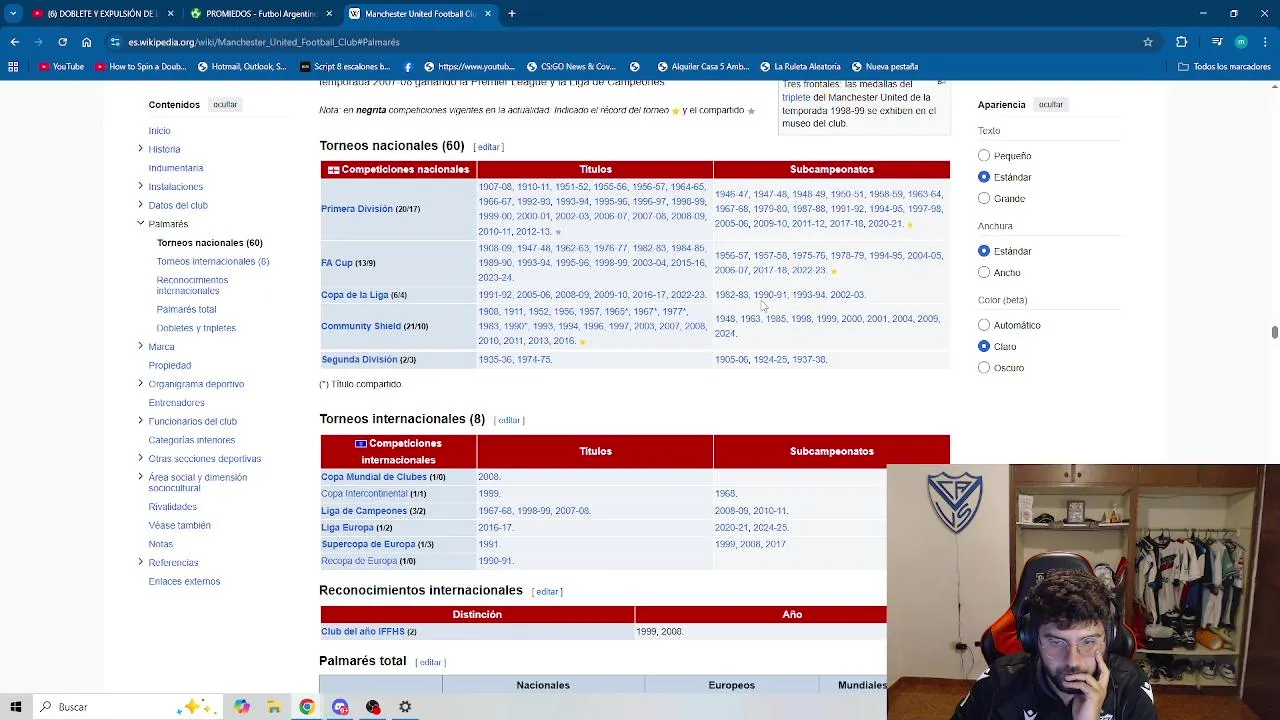Expand the Referencias contents section
This screenshot has width=1280, height=720.
[x=140, y=562]
